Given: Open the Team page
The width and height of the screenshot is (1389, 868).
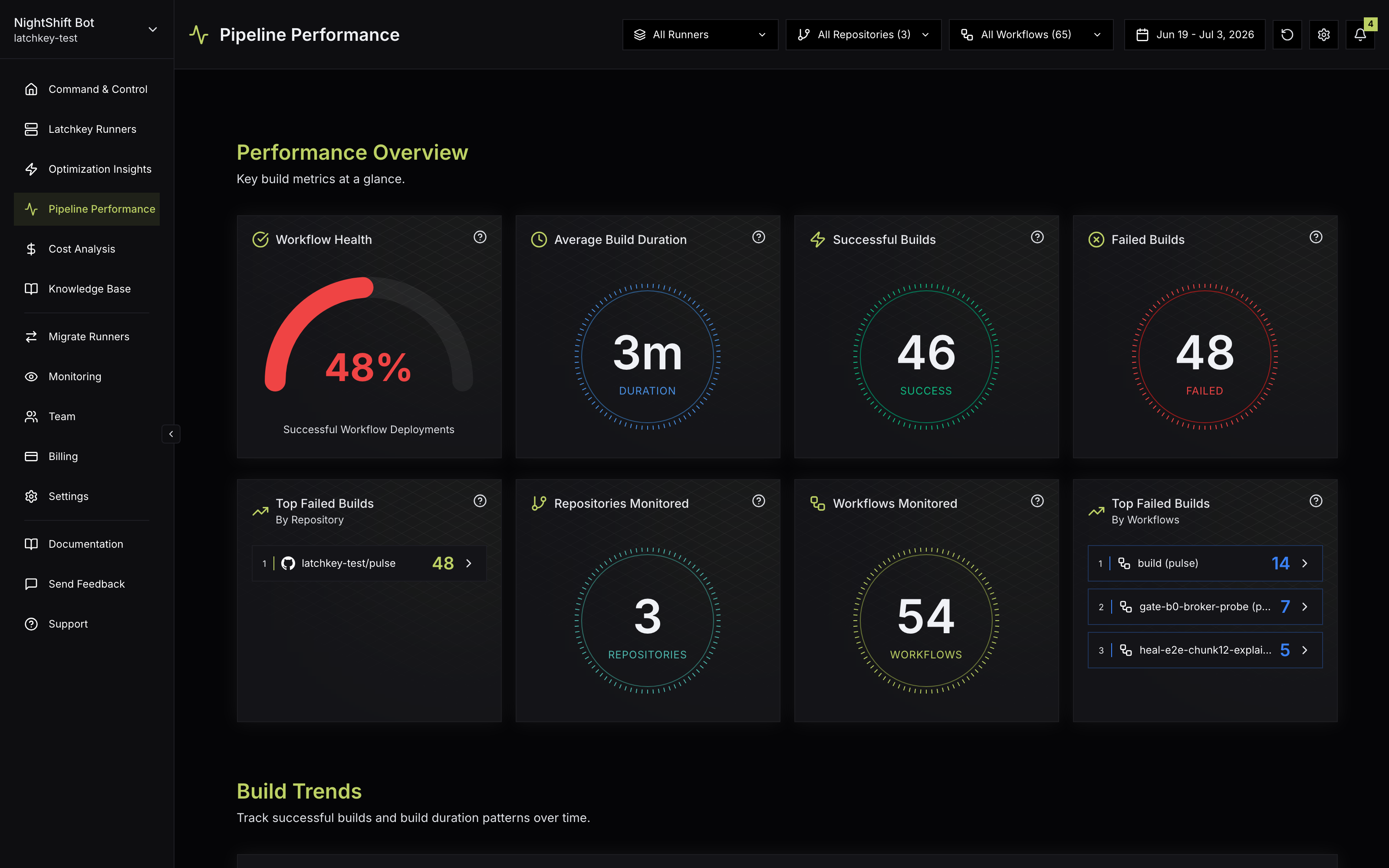Looking at the screenshot, I should tap(87, 416).
